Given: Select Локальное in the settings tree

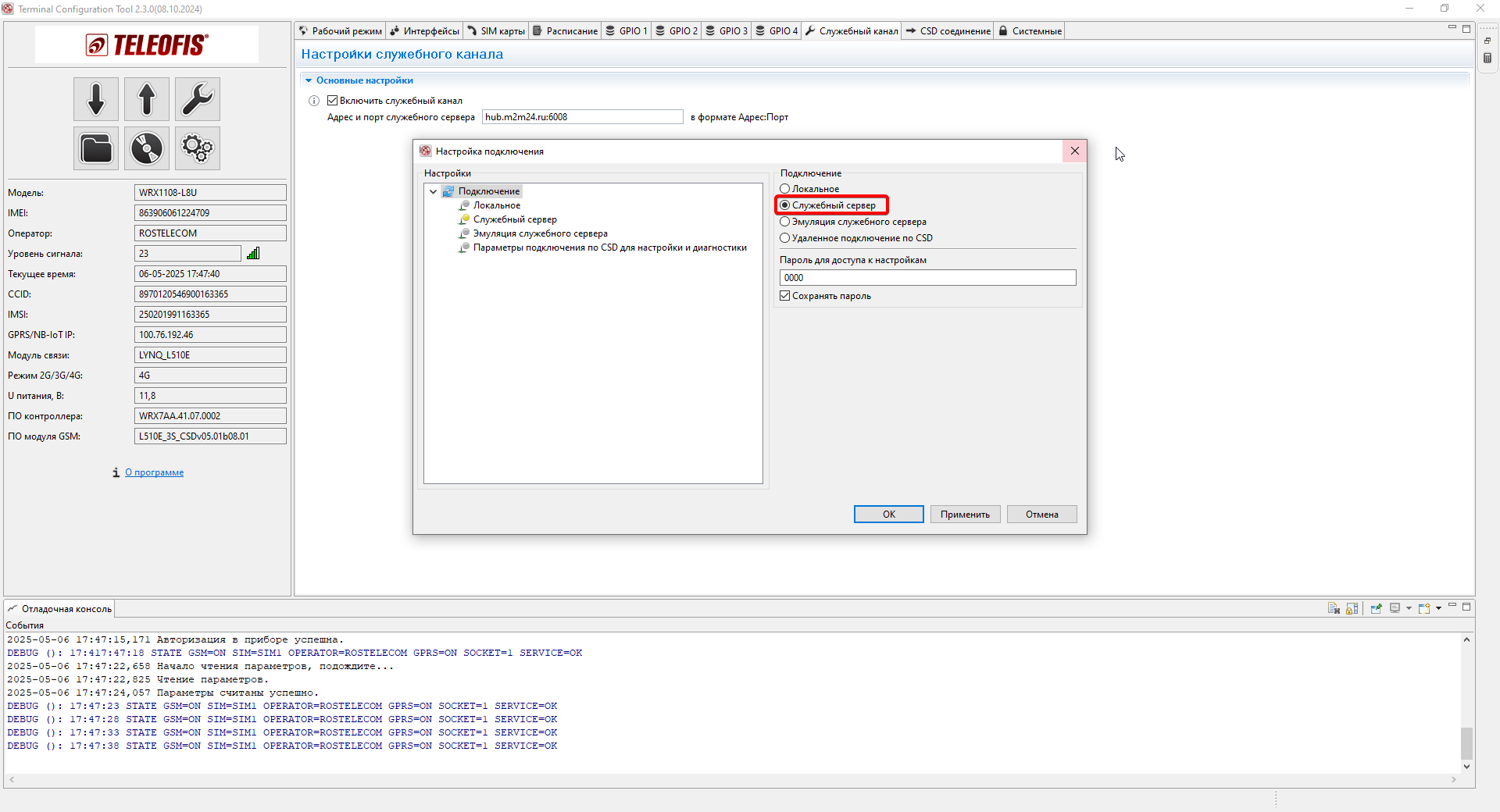Looking at the screenshot, I should (x=496, y=205).
